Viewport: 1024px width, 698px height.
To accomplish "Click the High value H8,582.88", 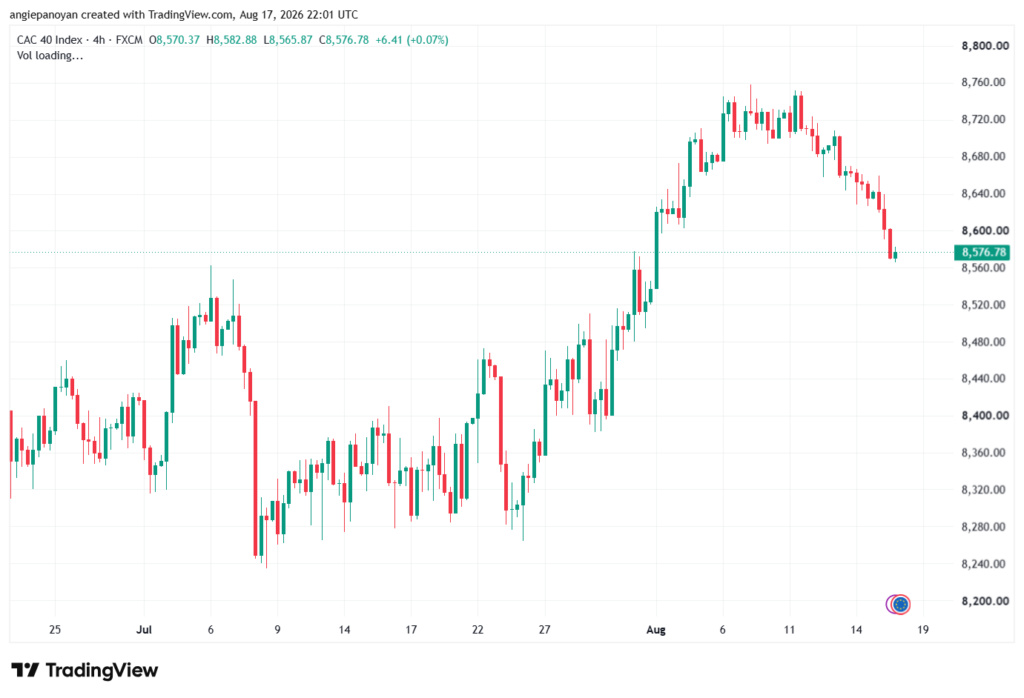I will [x=231, y=40].
